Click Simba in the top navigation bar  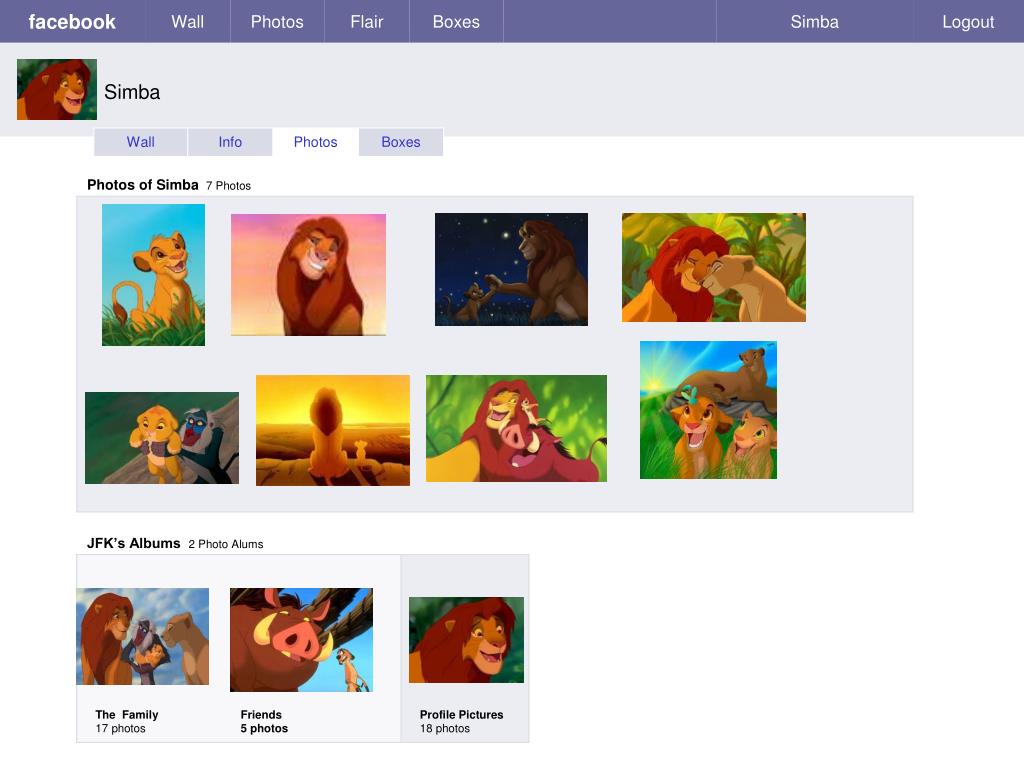tap(814, 22)
